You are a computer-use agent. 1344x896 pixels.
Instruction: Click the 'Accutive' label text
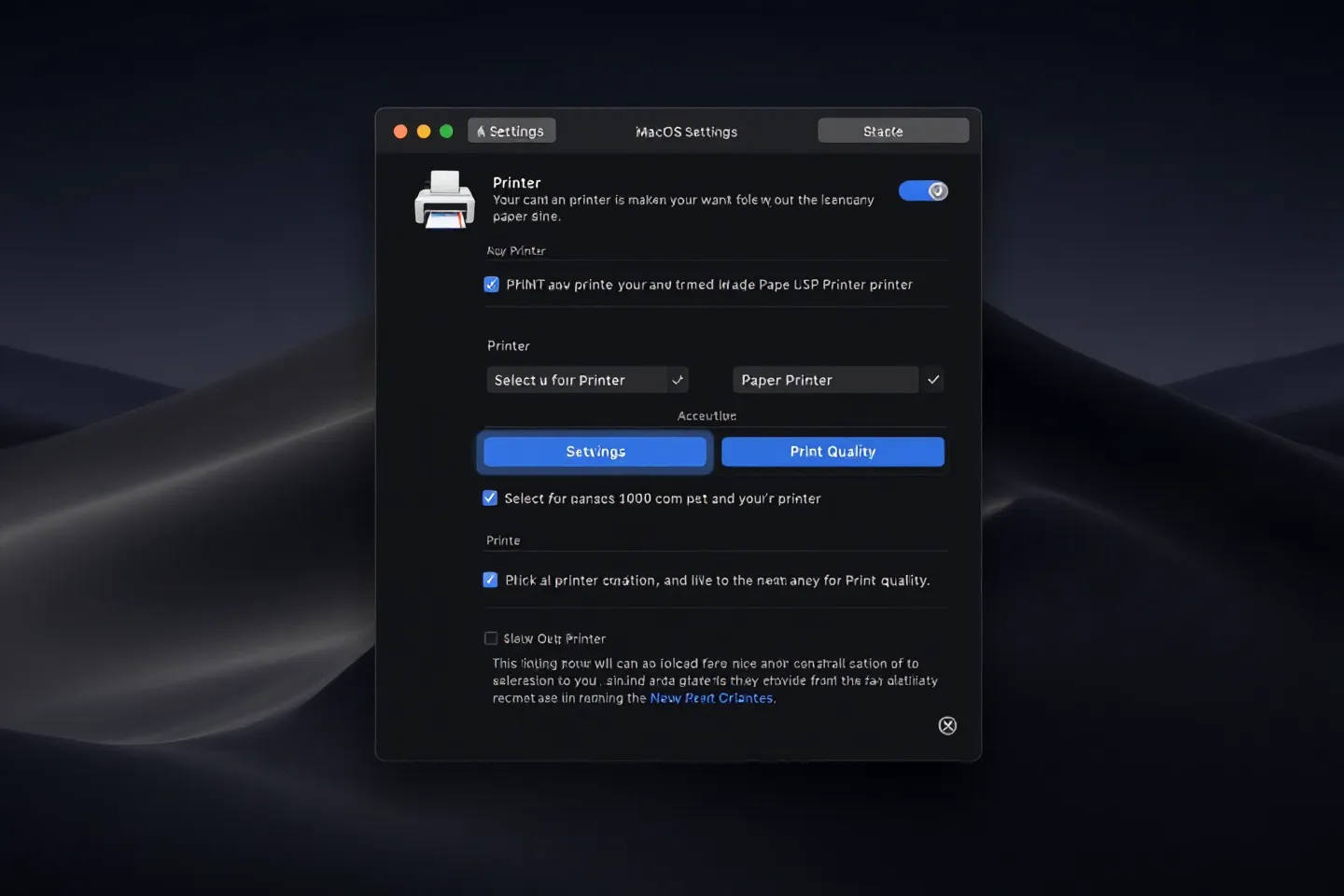[x=707, y=416]
